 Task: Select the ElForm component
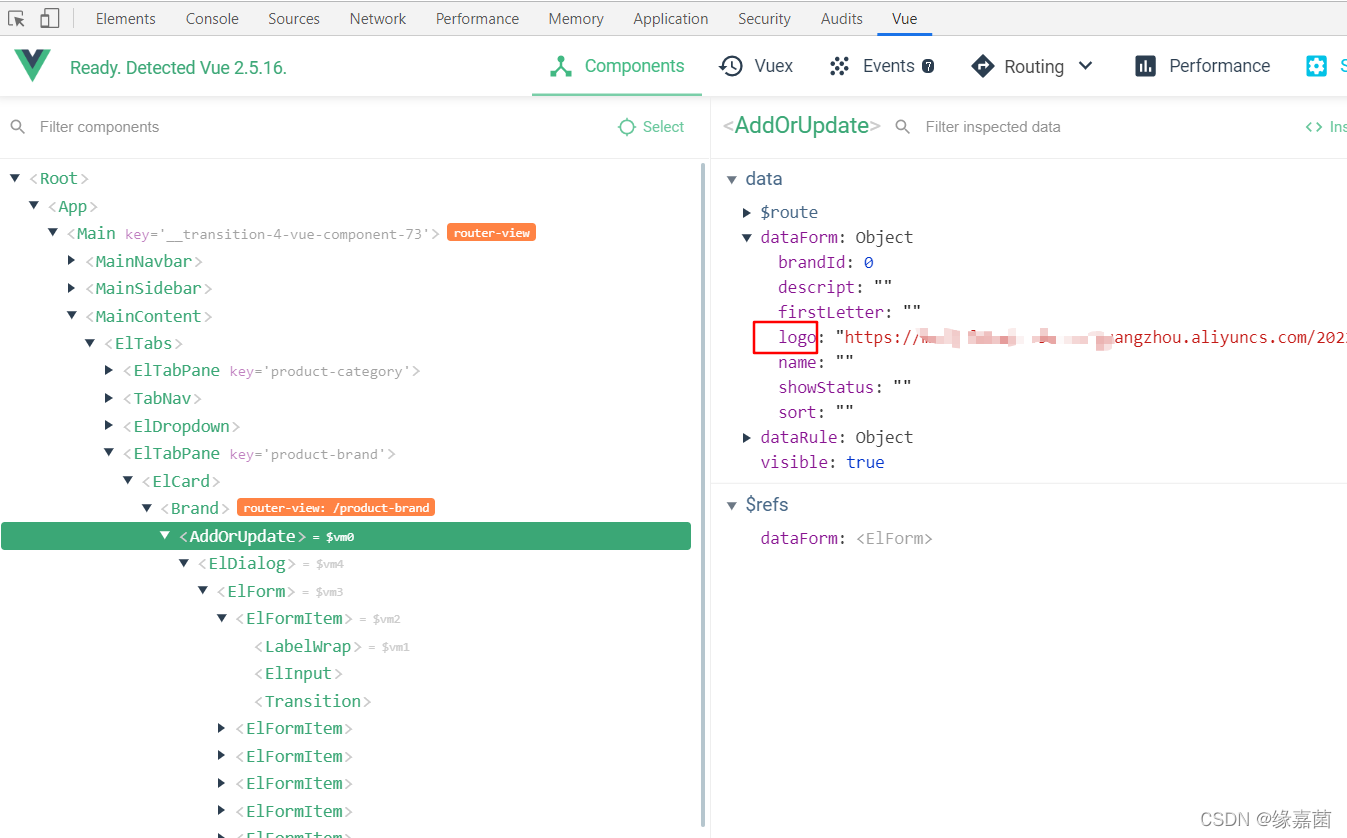pyautogui.click(x=256, y=591)
